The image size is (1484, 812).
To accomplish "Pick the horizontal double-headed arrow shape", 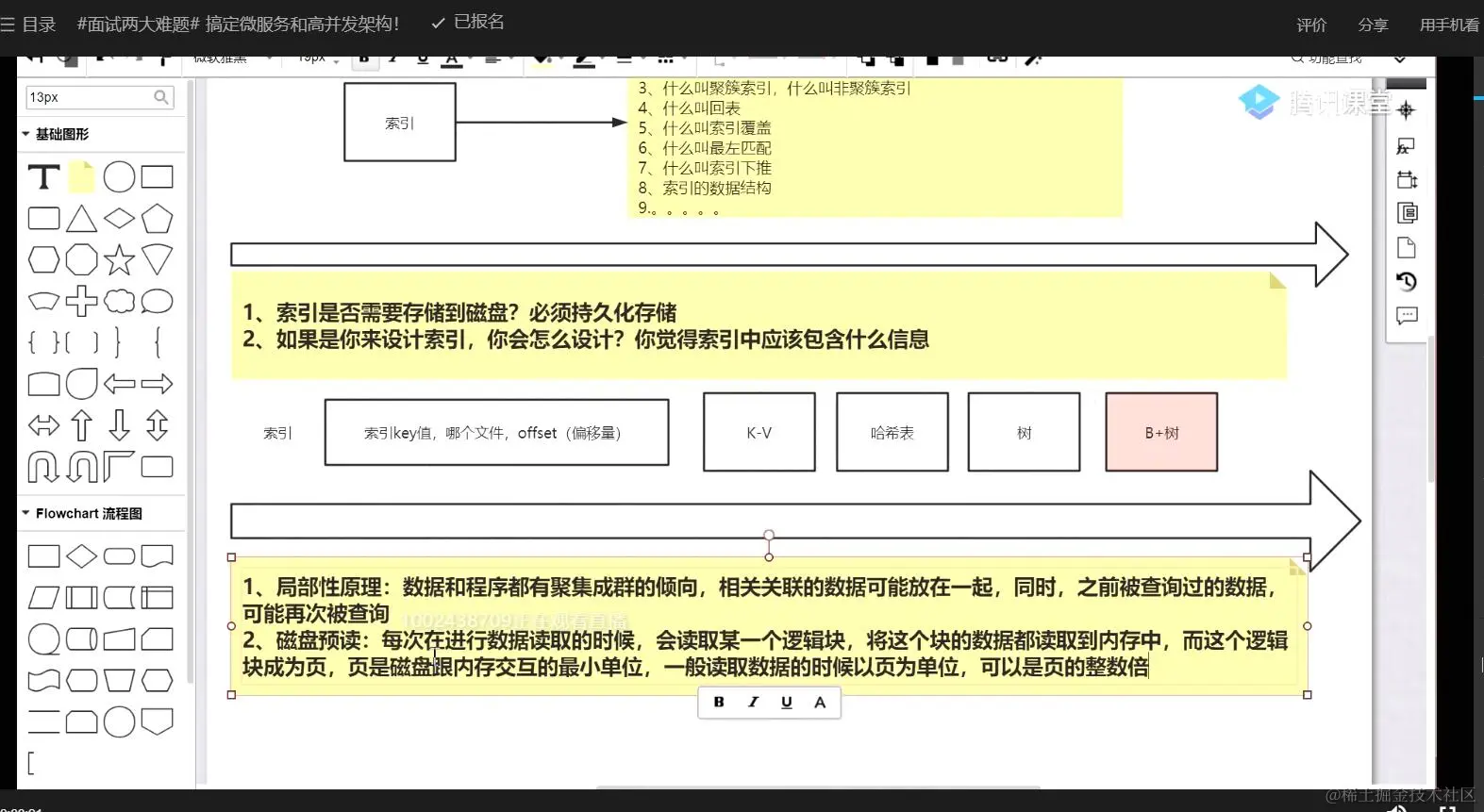I will [x=43, y=425].
